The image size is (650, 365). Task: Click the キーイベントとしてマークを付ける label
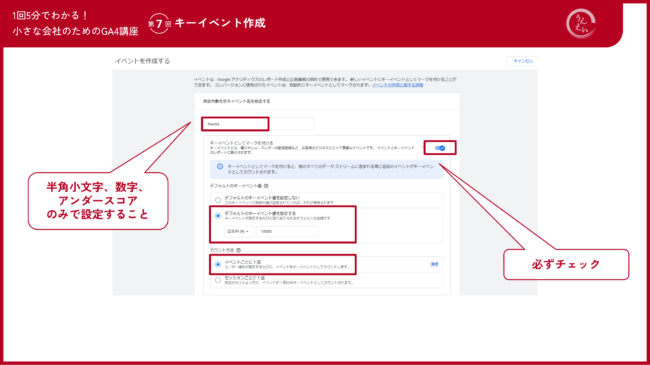point(241,143)
